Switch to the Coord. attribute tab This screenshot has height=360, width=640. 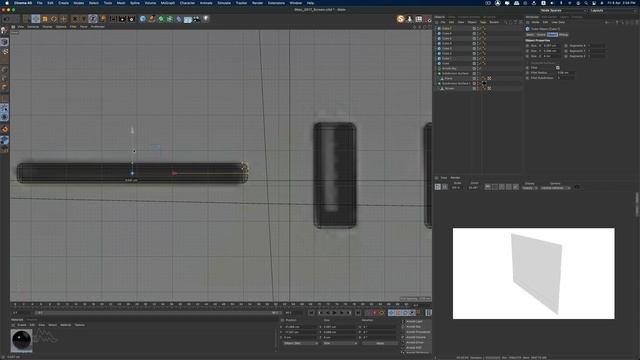541,35
